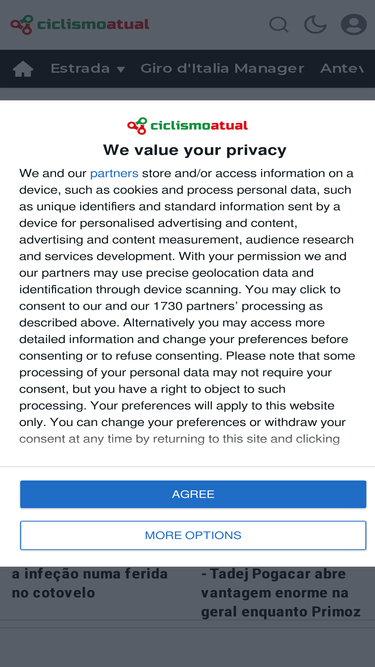Click the chain-link emblem in header logo
This screenshot has height=667, width=375.
click(x=22, y=25)
